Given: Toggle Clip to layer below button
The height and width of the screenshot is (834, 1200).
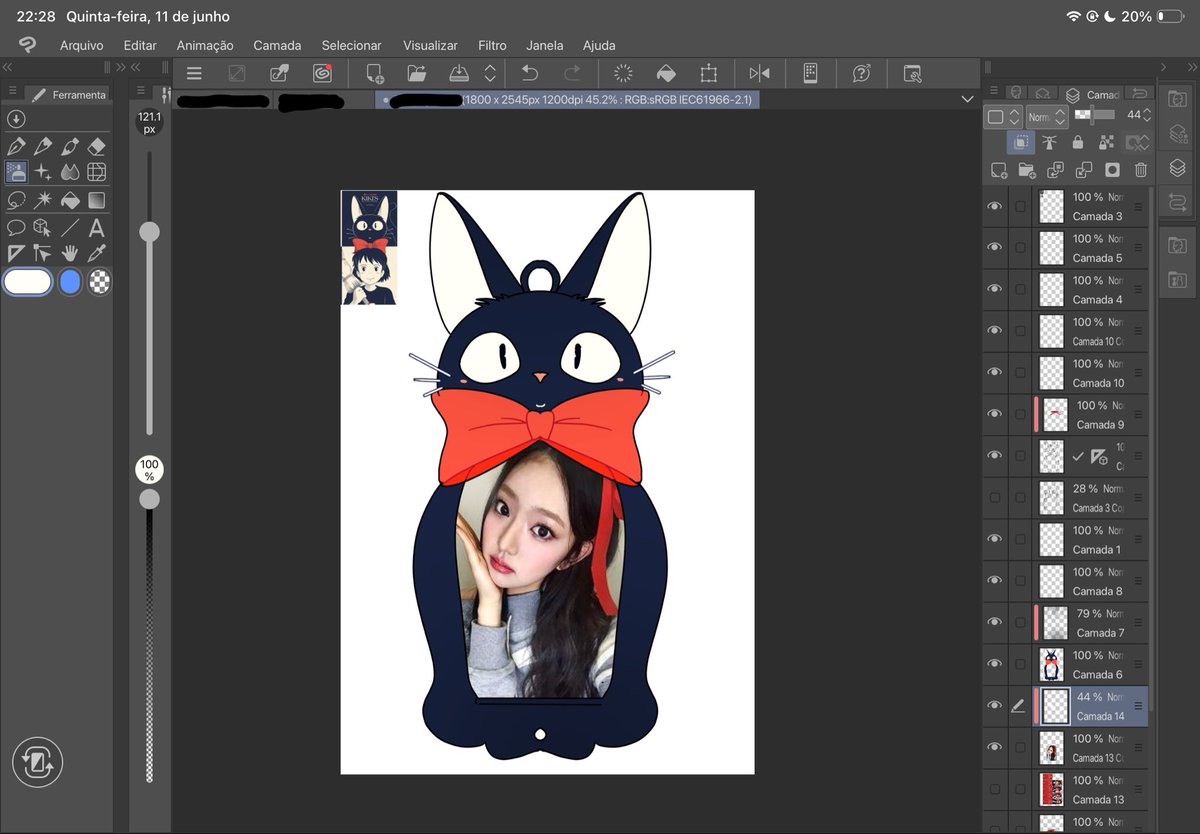Looking at the screenshot, I should click(1020, 142).
